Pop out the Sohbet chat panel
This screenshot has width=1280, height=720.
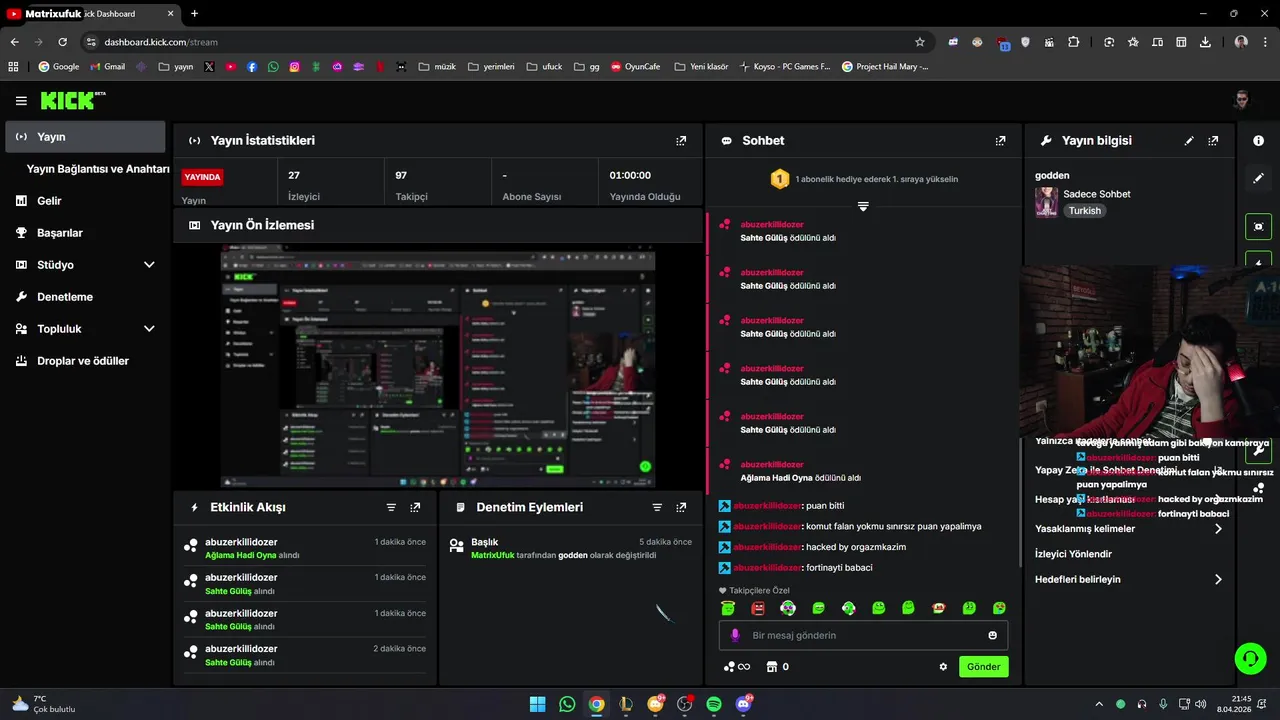point(1000,141)
